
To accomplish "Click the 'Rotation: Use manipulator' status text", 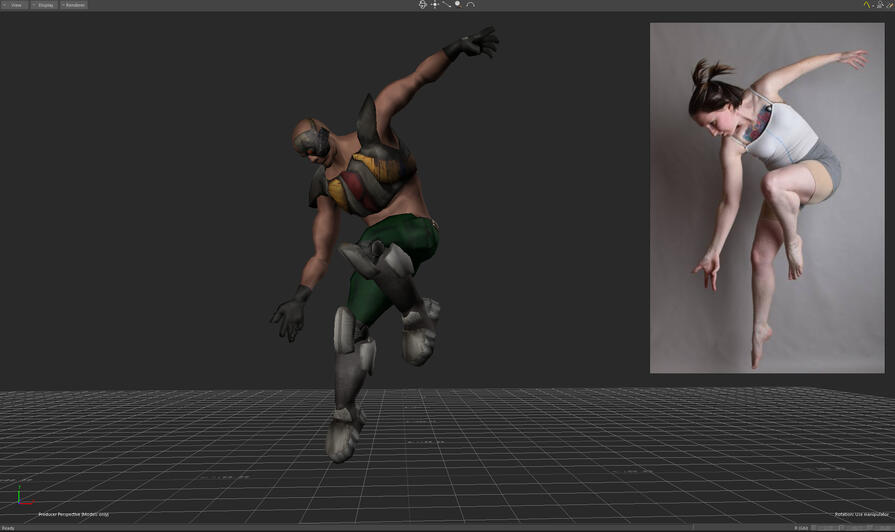I will (861, 514).
